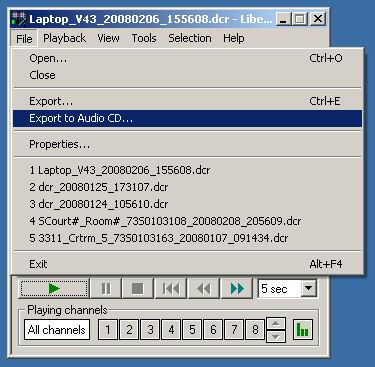Open Properties... from the File menu
The image size is (375, 367).
[x=187, y=144]
